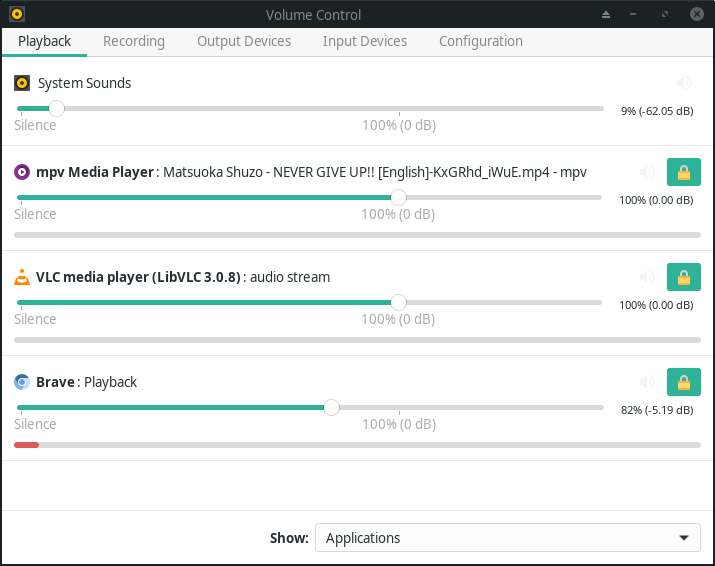The image size is (715, 566).
Task: Click the System Sounds volume slider handle
Action: [x=57, y=109]
